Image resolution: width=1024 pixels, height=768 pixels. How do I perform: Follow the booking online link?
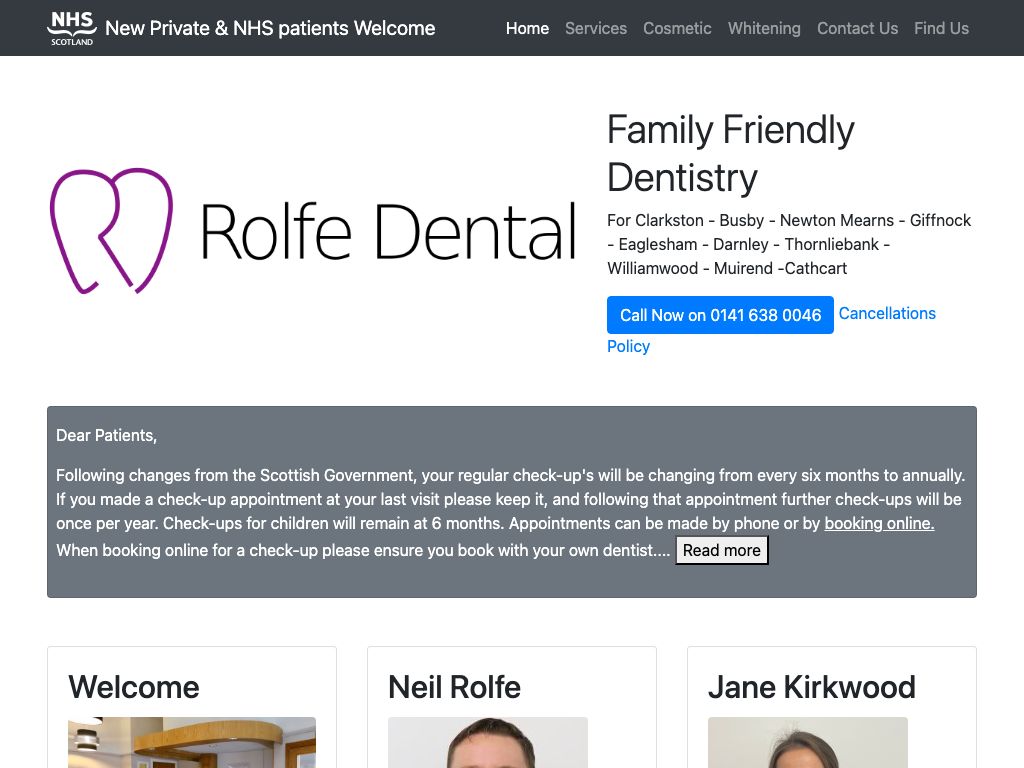point(879,523)
